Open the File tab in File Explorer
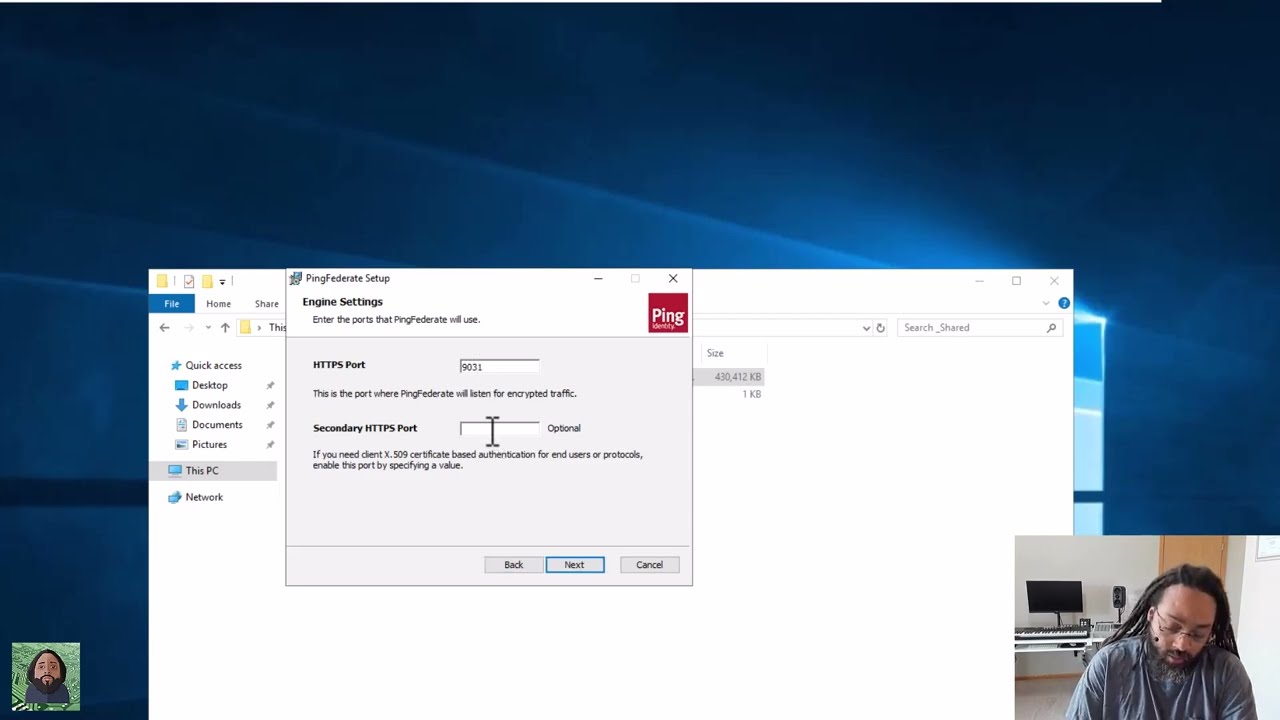 point(172,304)
